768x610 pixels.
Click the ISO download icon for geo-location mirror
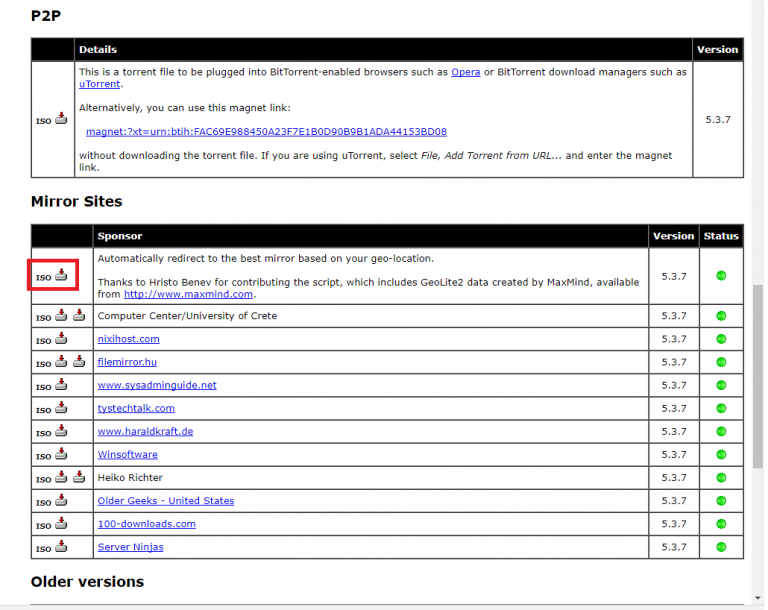(61, 276)
